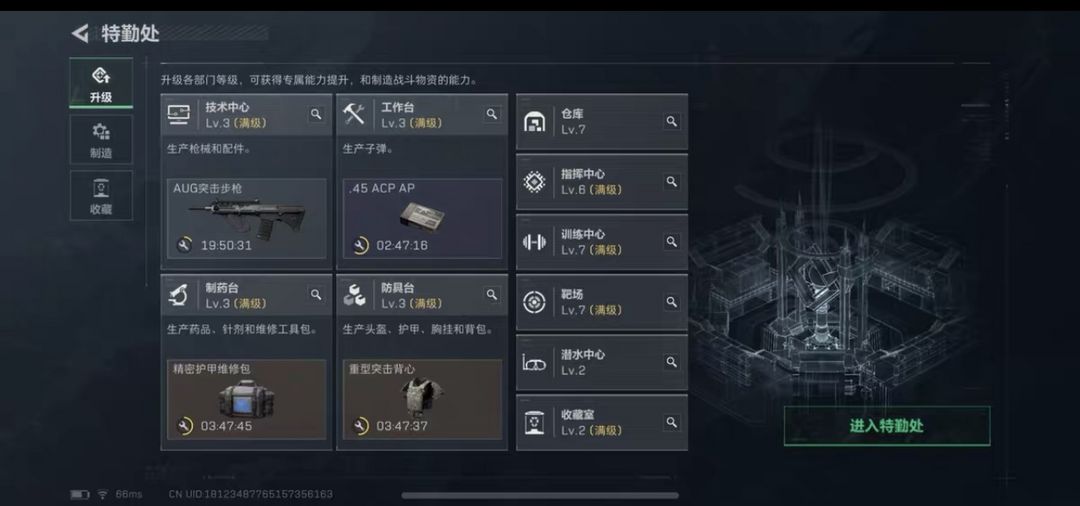Open the 精密护甲维修包 crafting item
Viewport: 1080px width, 506px height.
pyautogui.click(x=247, y=399)
